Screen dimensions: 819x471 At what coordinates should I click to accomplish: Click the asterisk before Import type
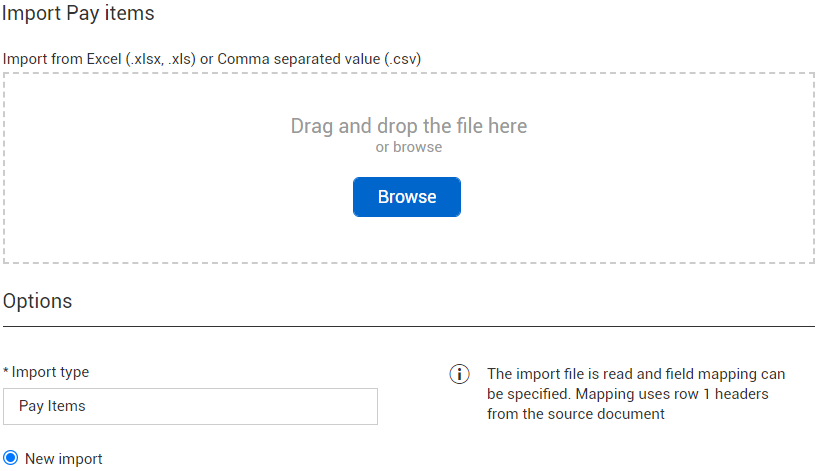pos(6,371)
